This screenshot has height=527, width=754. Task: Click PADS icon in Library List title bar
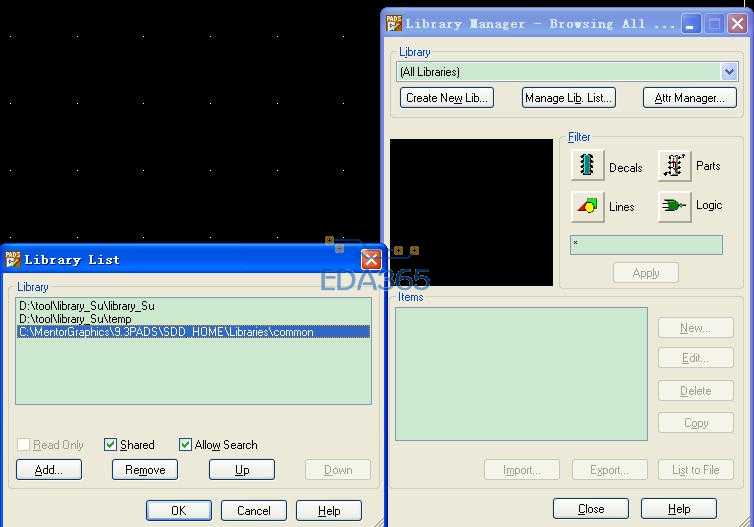click(13, 260)
